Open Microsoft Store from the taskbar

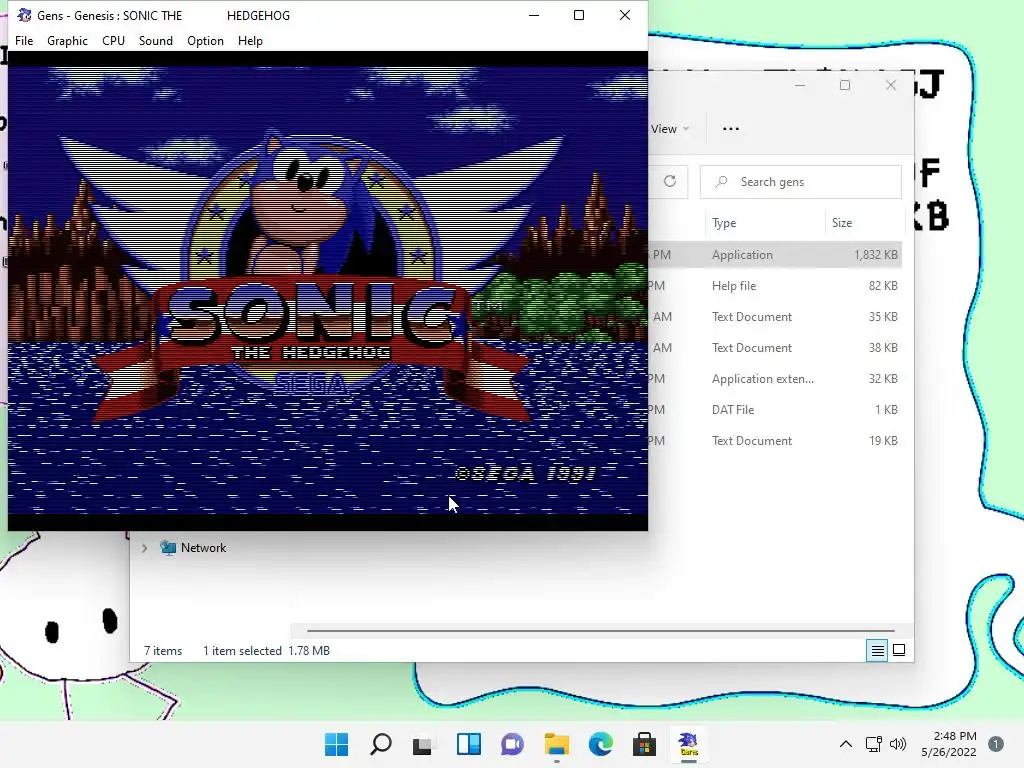[644, 744]
